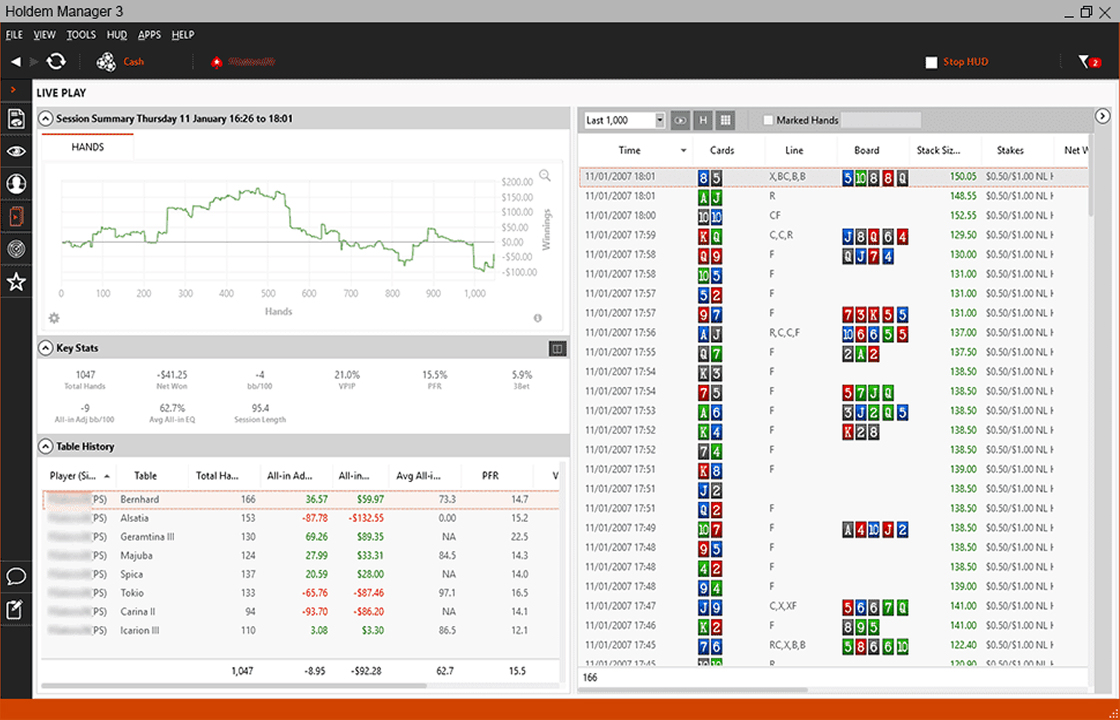Screen dimensions: 1120x720
Task: Open the eye view sidebar icon
Action: click(16, 151)
